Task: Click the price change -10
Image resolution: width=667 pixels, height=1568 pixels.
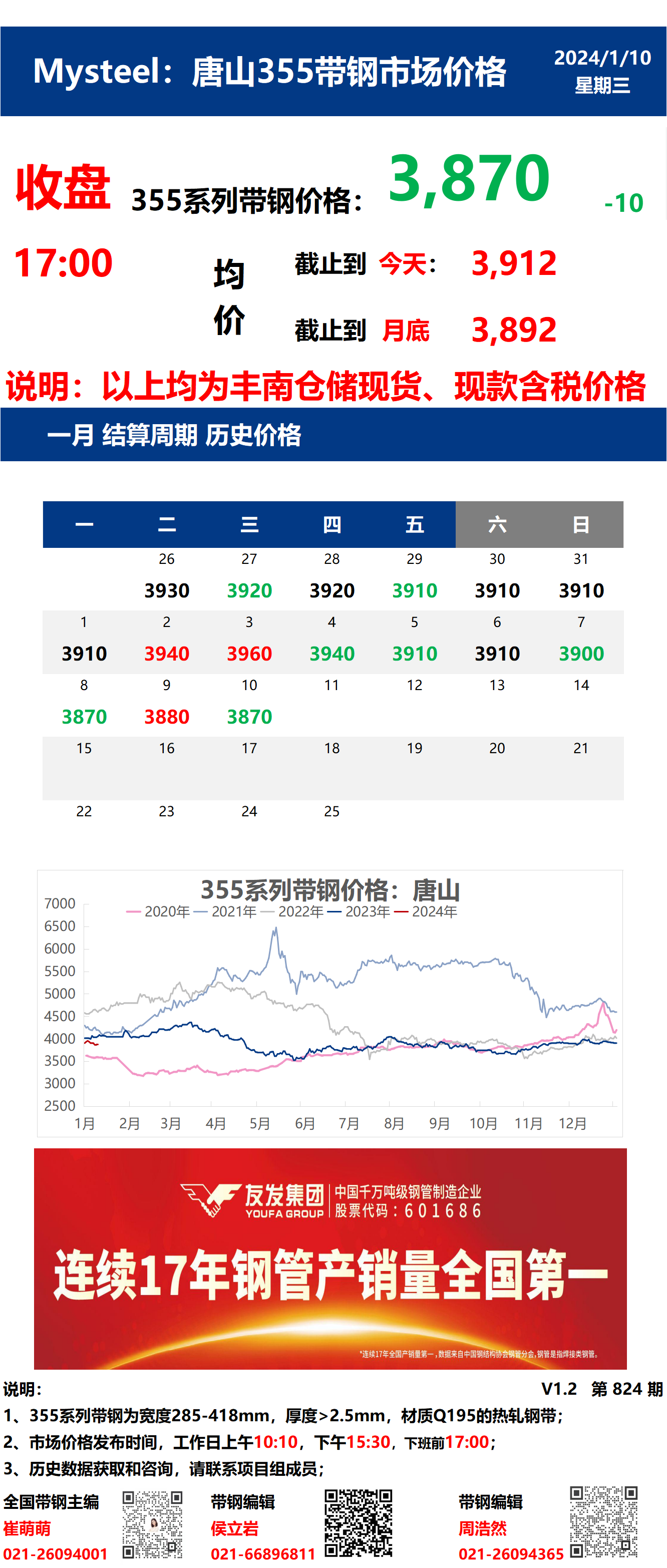Action: pyautogui.click(x=624, y=203)
